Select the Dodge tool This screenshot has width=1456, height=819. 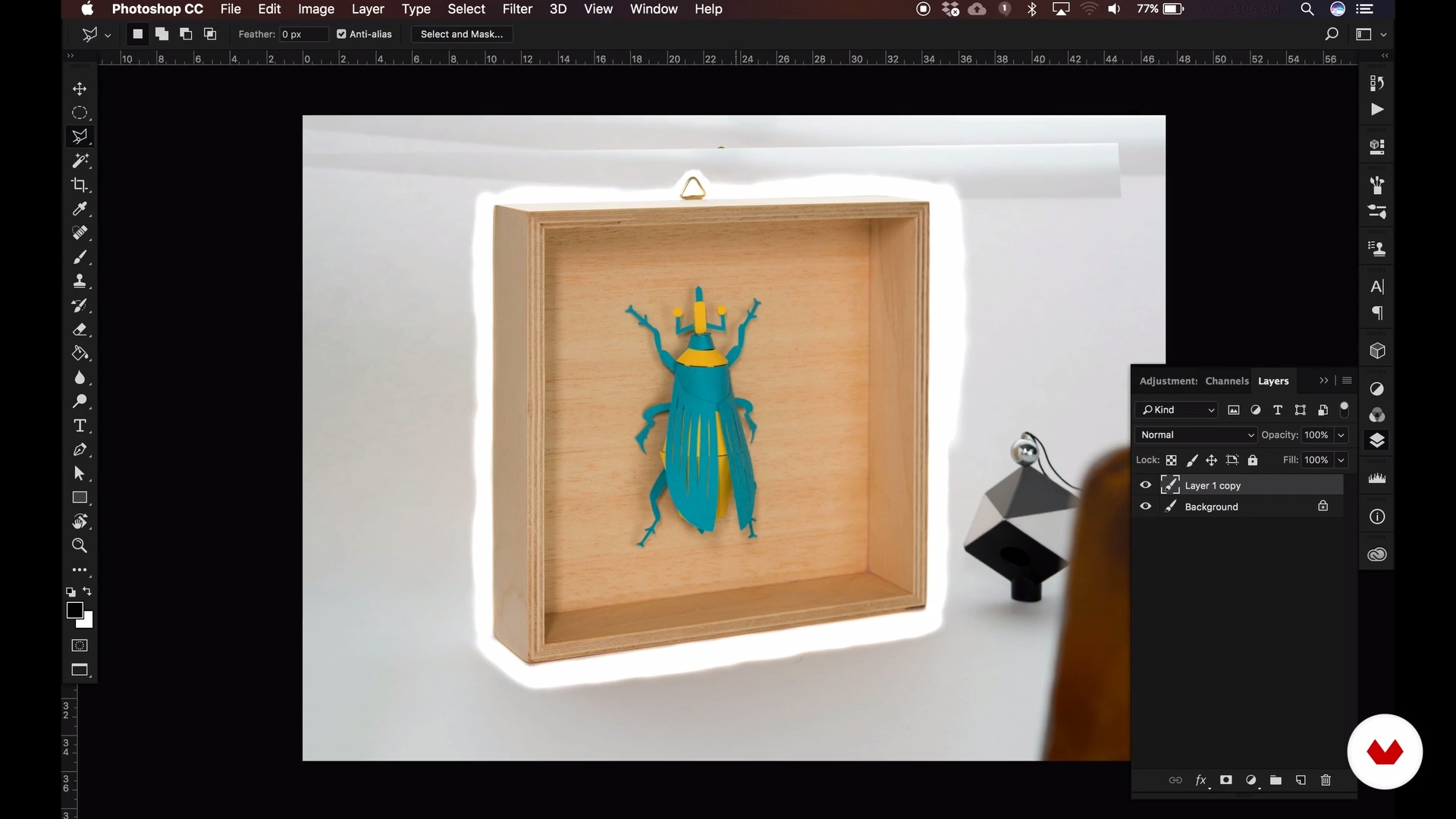tap(80, 401)
